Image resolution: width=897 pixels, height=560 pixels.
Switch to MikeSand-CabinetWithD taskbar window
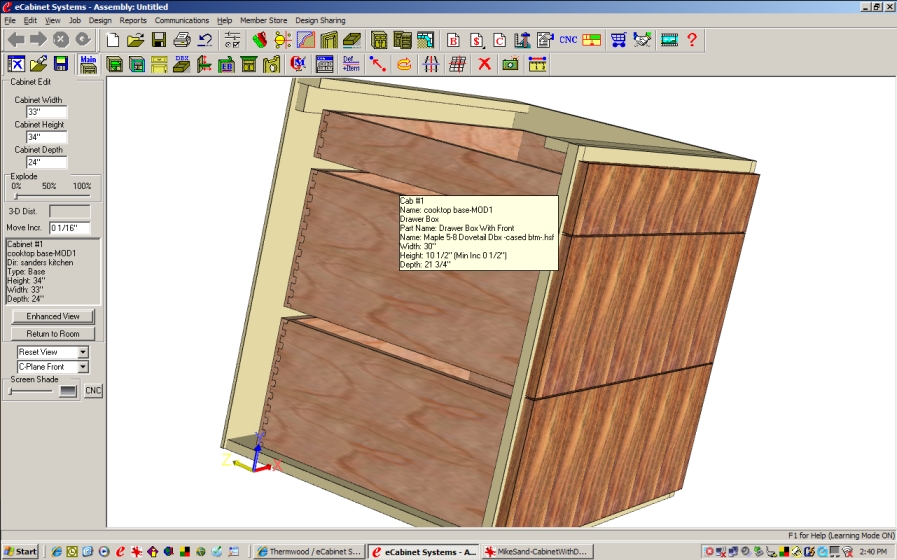tap(538, 551)
